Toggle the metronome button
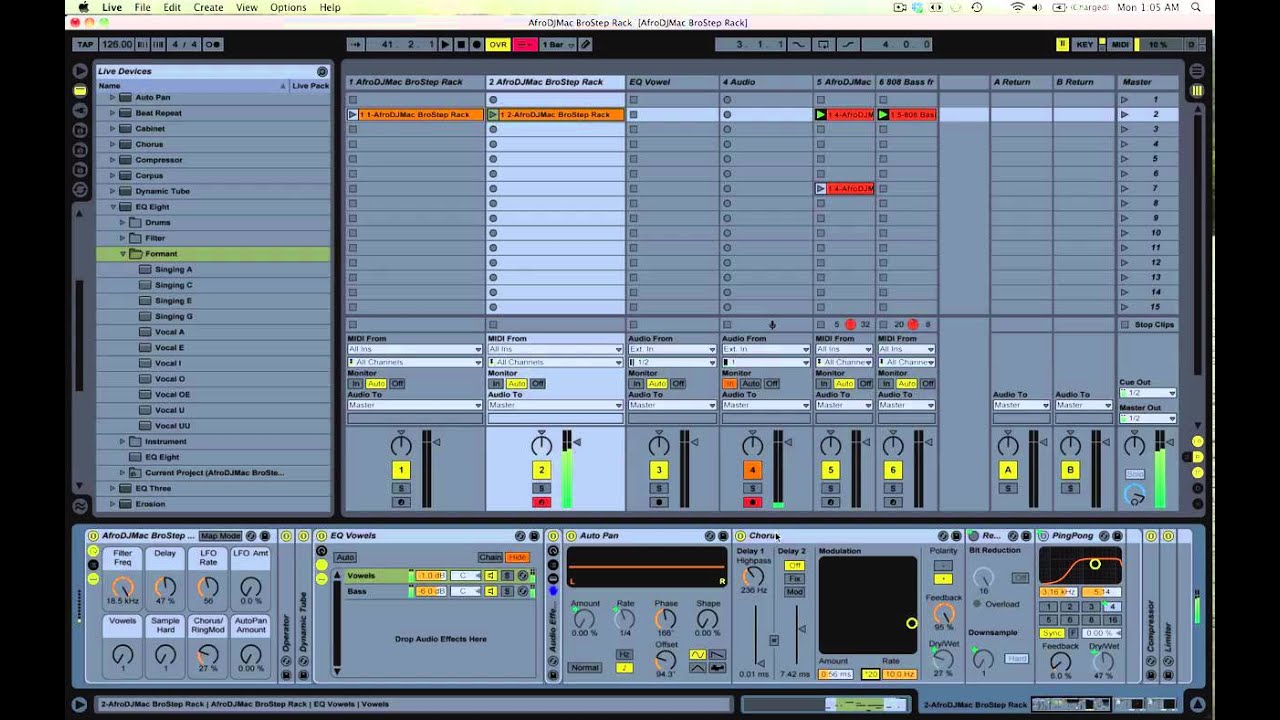 pos(213,44)
